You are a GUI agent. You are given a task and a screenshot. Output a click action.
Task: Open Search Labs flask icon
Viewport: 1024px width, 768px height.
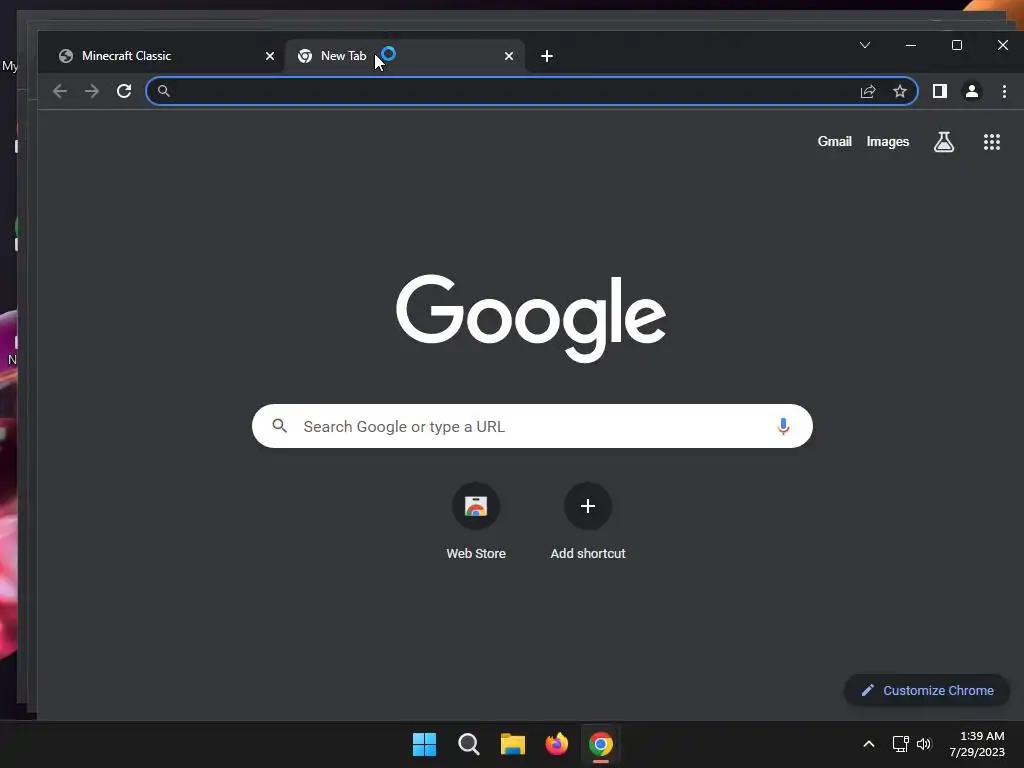pos(944,142)
